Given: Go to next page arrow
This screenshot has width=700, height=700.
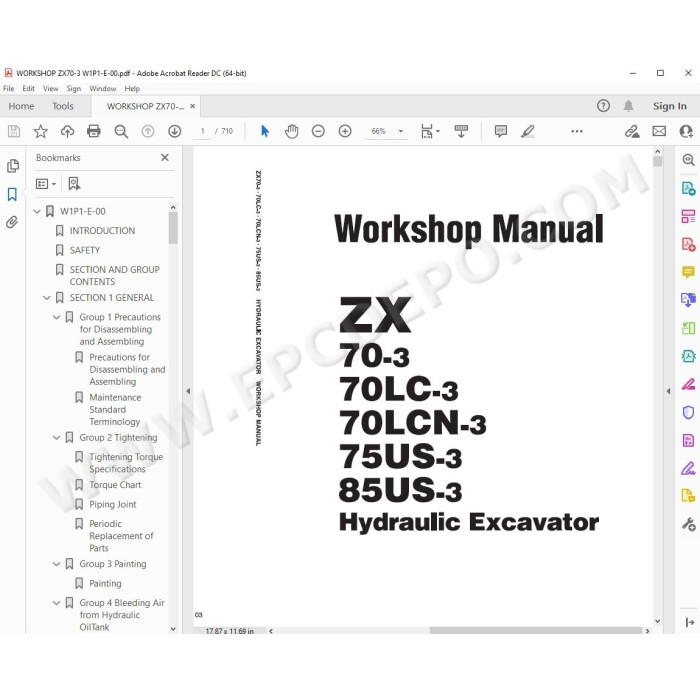Looking at the screenshot, I should pos(175,131).
